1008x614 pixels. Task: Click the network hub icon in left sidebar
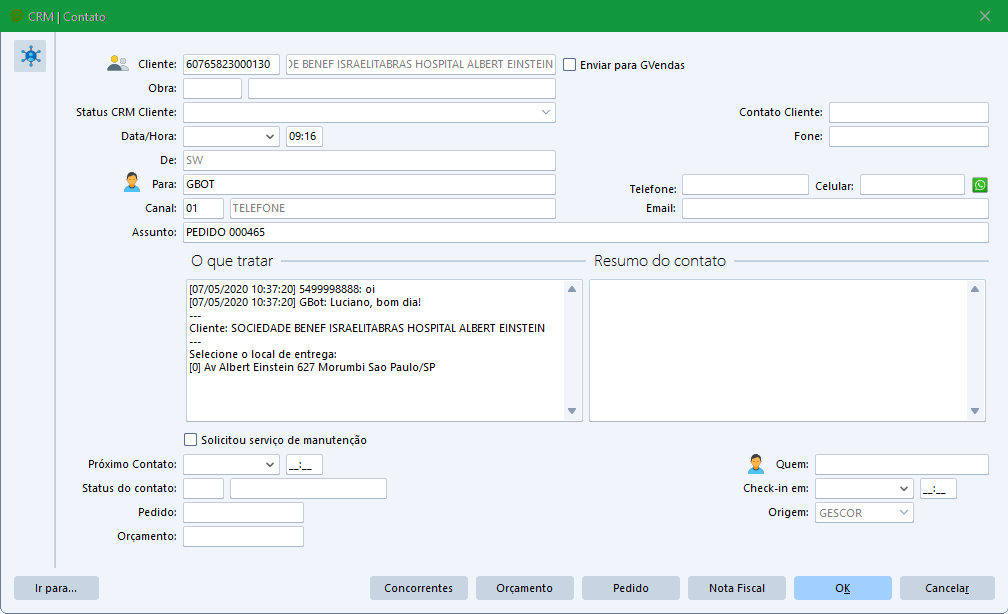pos(30,57)
